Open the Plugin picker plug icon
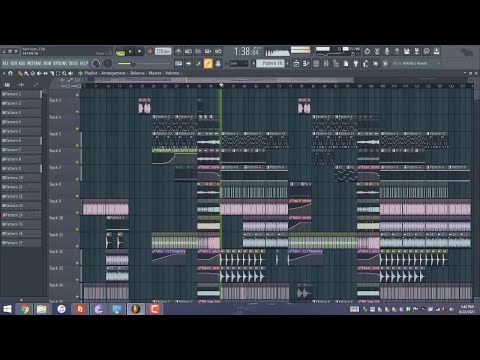The image size is (480, 360). (x=356, y=63)
